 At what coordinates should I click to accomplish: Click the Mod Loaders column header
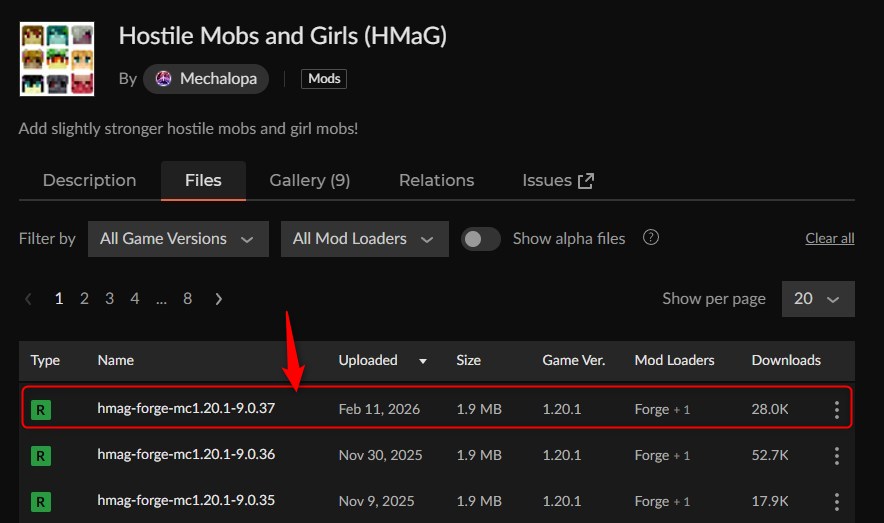point(674,360)
